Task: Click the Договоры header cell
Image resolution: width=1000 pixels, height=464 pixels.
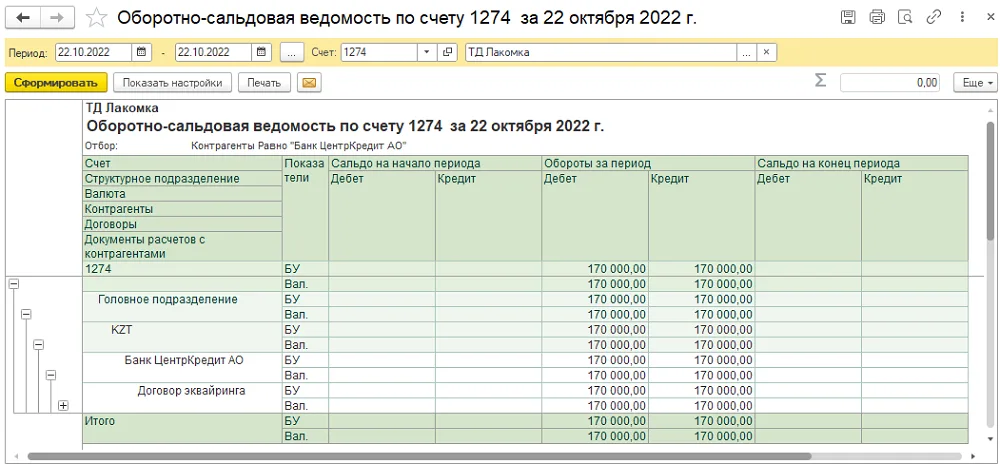Action: click(x=182, y=224)
